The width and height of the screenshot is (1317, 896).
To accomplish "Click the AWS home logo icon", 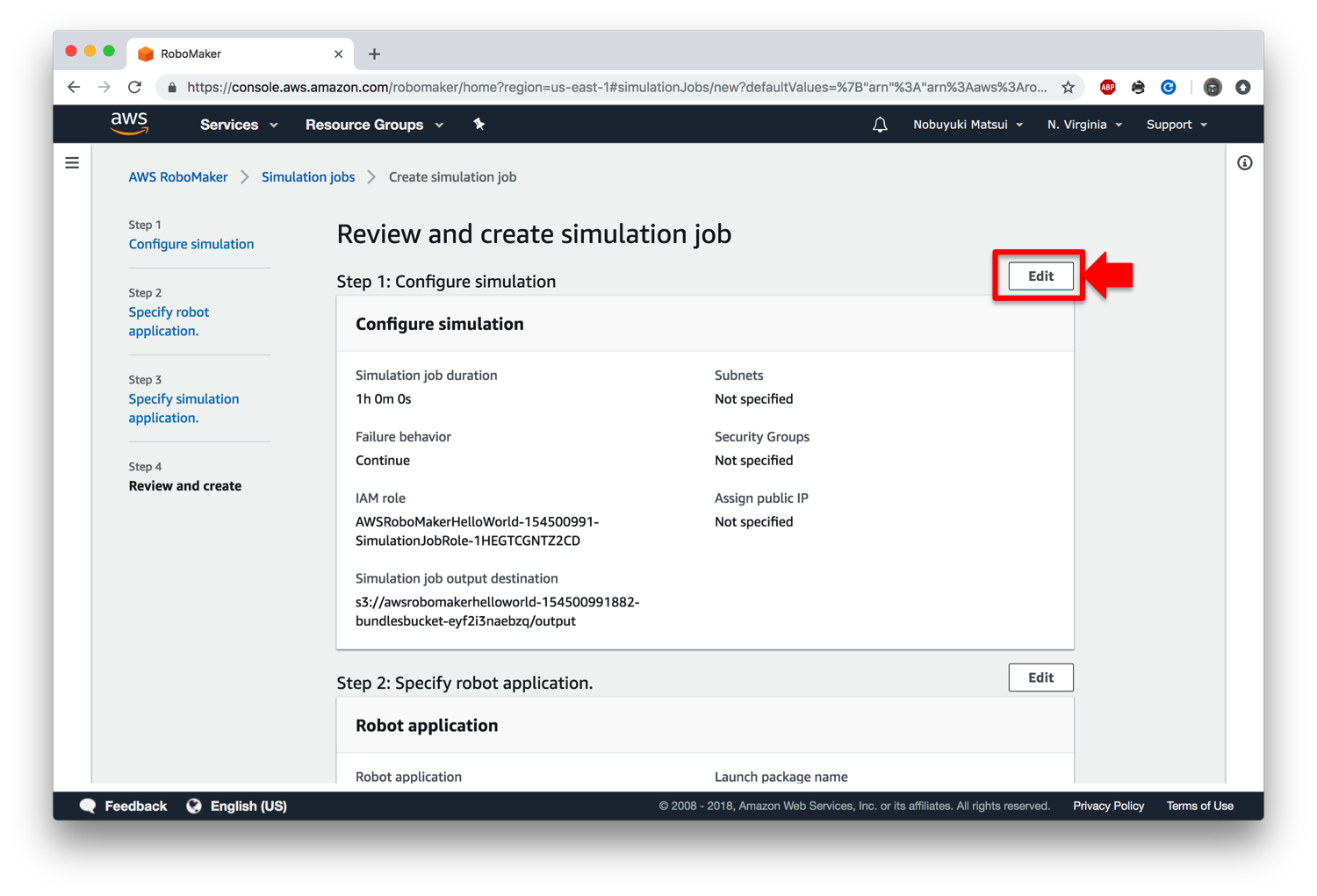I will pyautogui.click(x=128, y=124).
